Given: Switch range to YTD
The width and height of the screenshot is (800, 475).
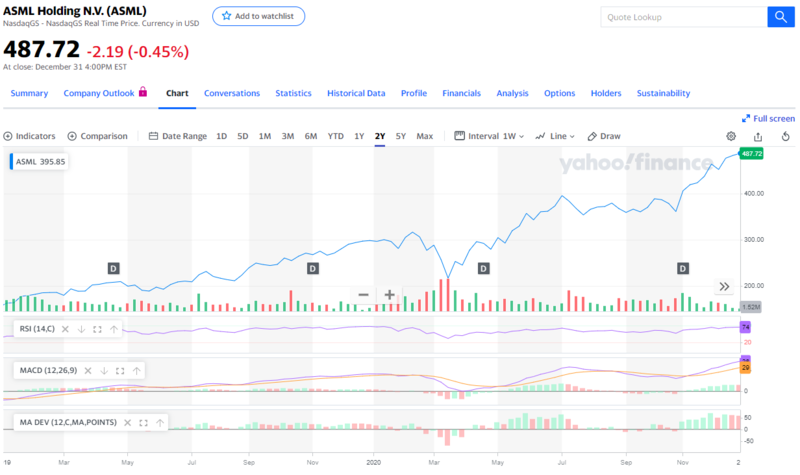Looking at the screenshot, I should [336, 136].
